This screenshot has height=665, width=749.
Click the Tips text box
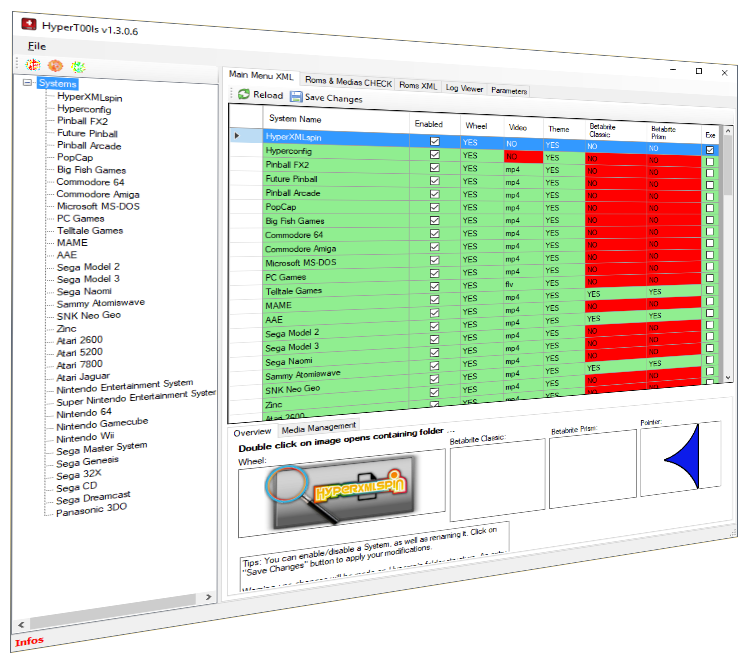pos(374,557)
